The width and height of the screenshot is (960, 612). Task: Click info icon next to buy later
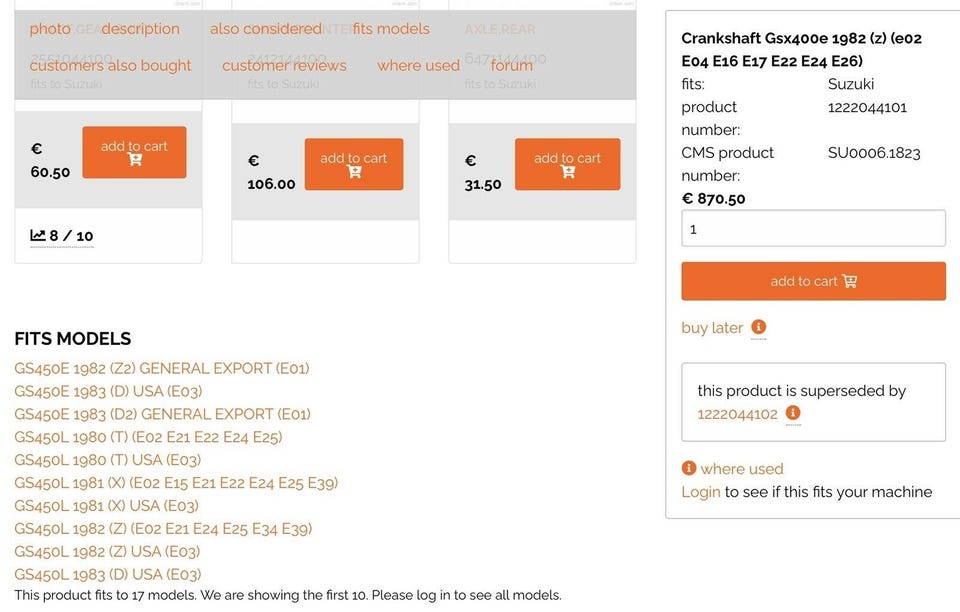pos(758,327)
